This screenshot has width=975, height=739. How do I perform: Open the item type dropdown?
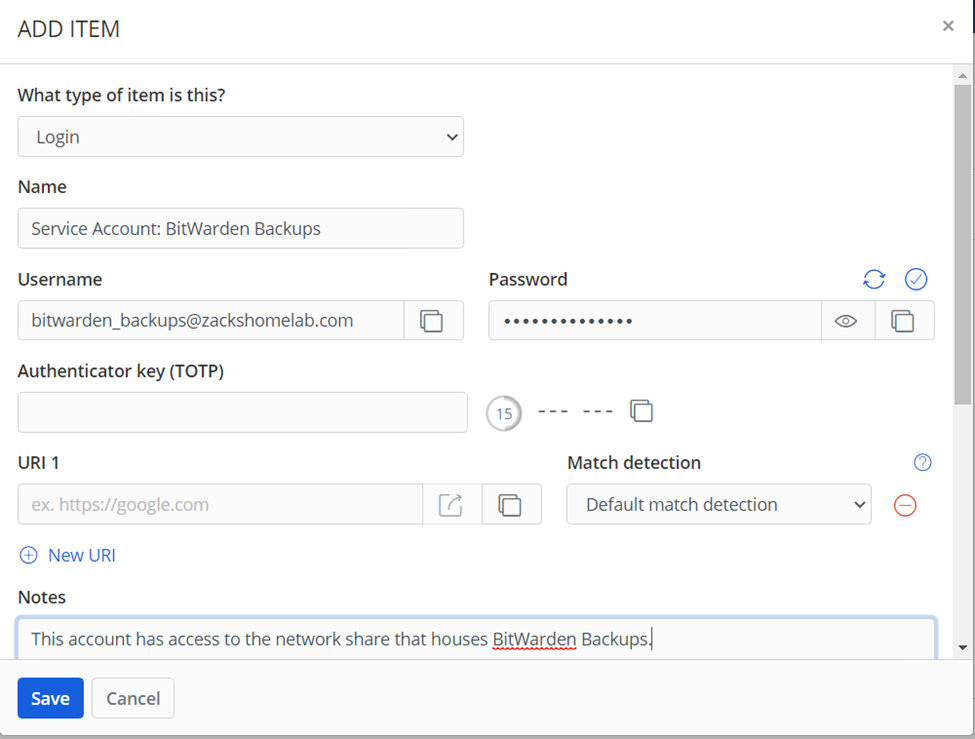[240, 137]
